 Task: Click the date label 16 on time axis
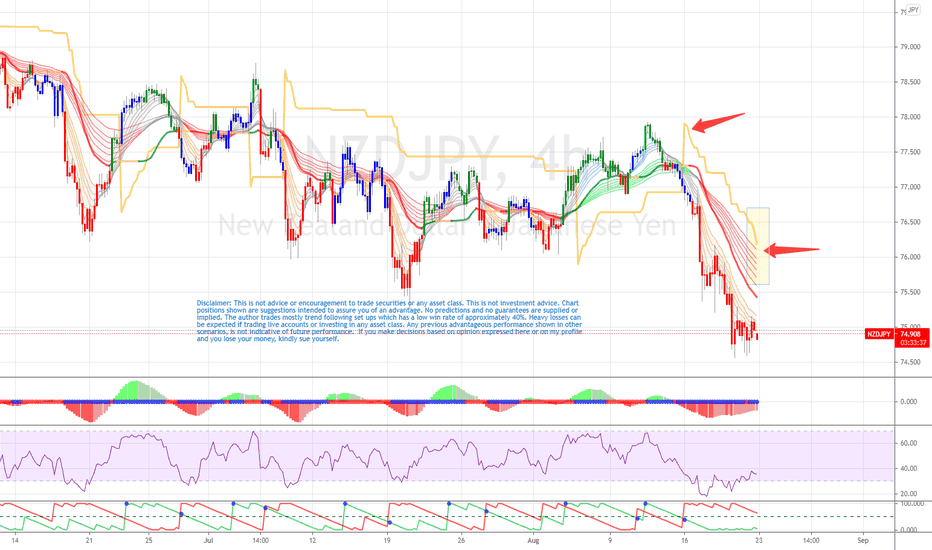(x=685, y=540)
